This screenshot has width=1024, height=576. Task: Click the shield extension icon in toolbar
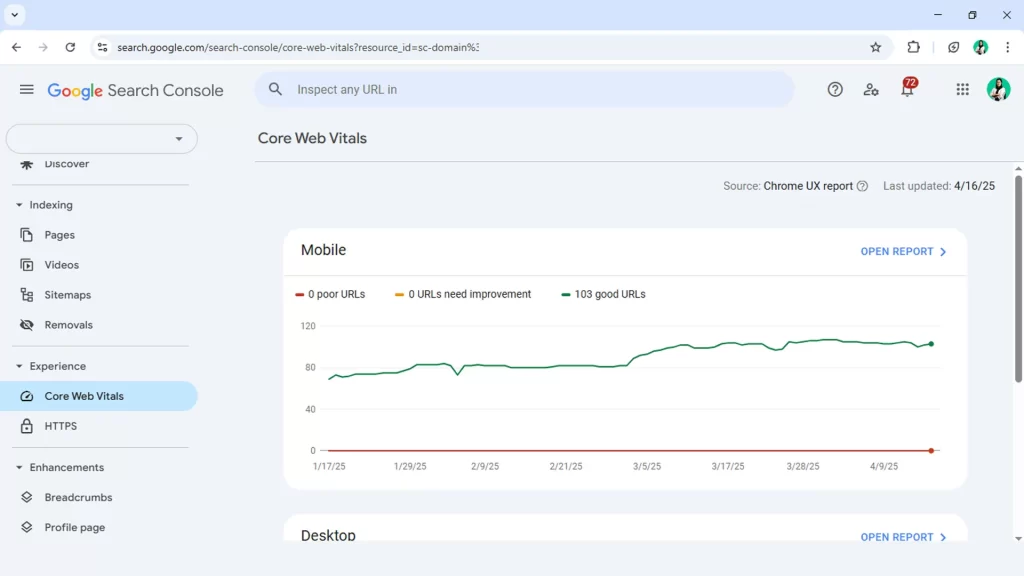coord(953,47)
